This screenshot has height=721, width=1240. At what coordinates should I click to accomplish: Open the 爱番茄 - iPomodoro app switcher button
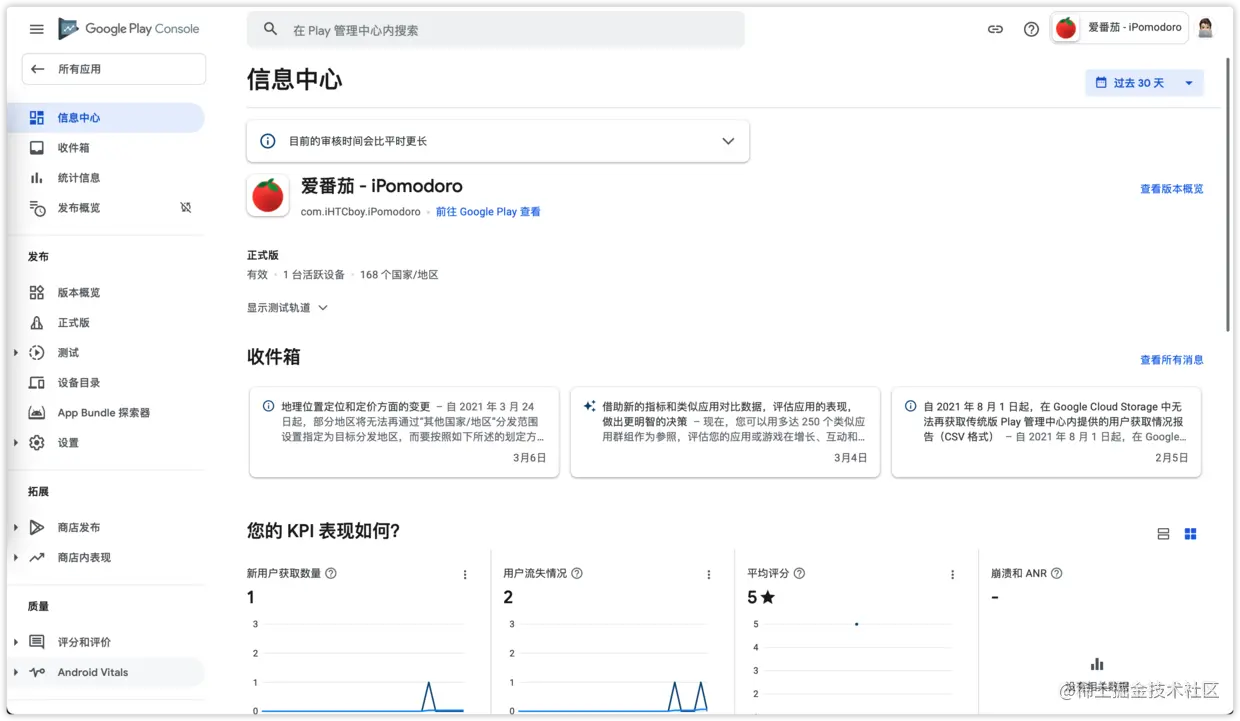(1119, 28)
